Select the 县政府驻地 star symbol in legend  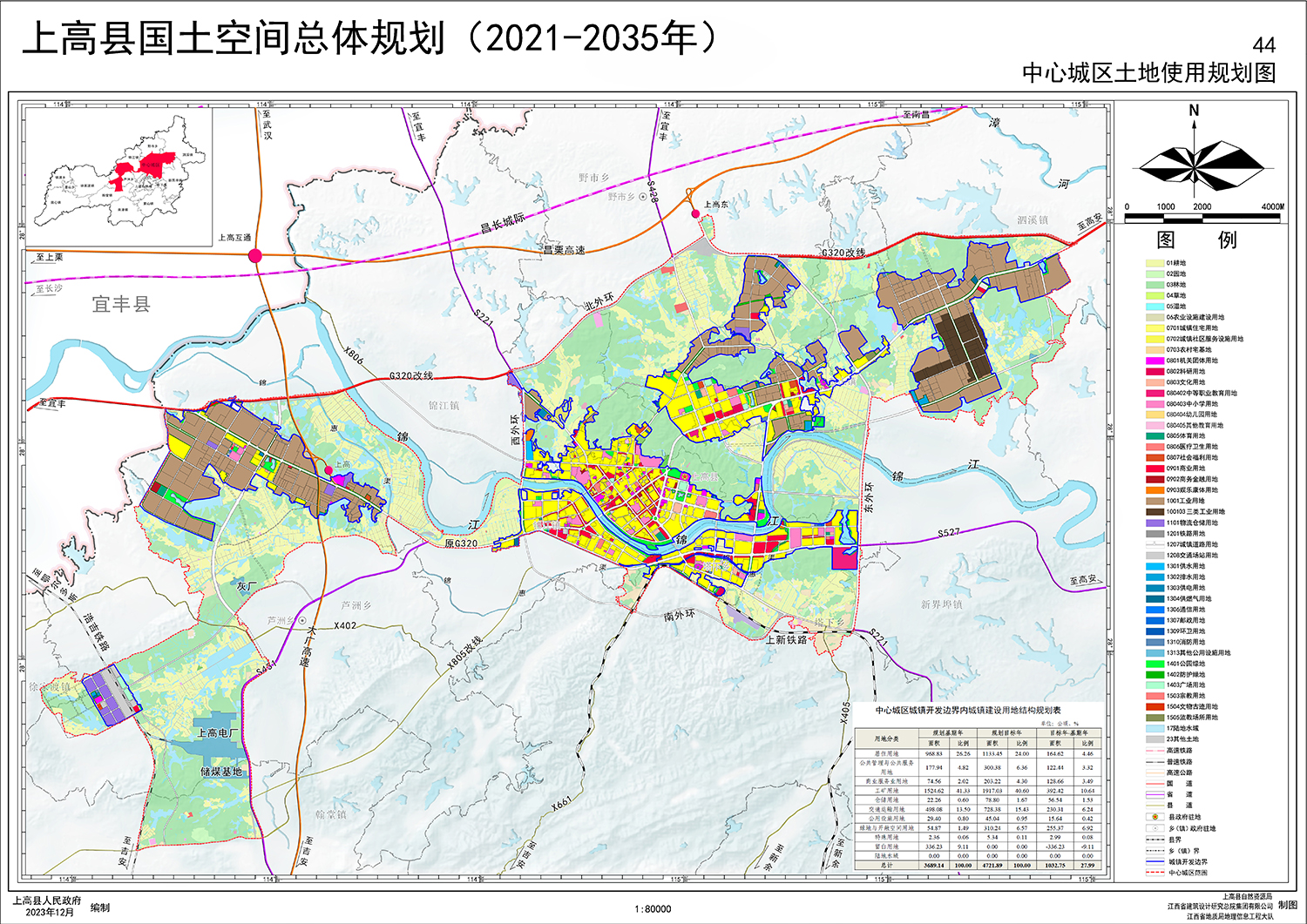1155,817
